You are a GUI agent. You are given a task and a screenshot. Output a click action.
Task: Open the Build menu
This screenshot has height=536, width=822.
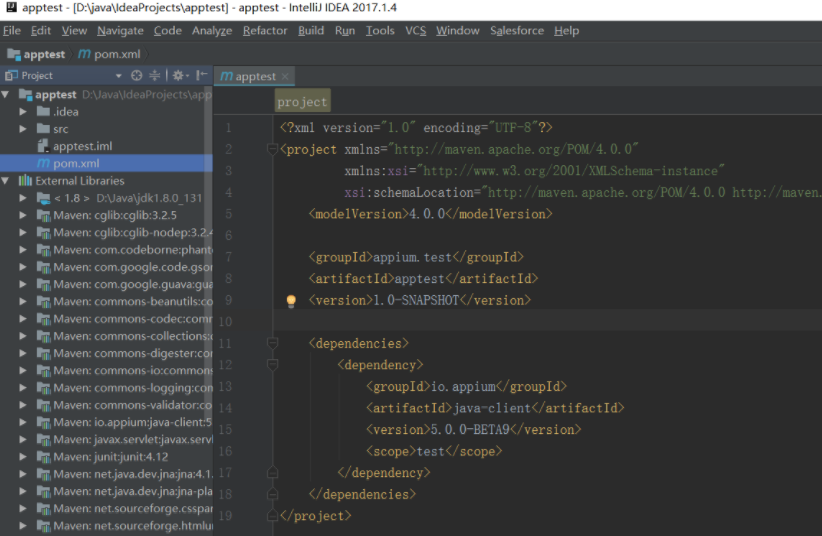click(311, 31)
